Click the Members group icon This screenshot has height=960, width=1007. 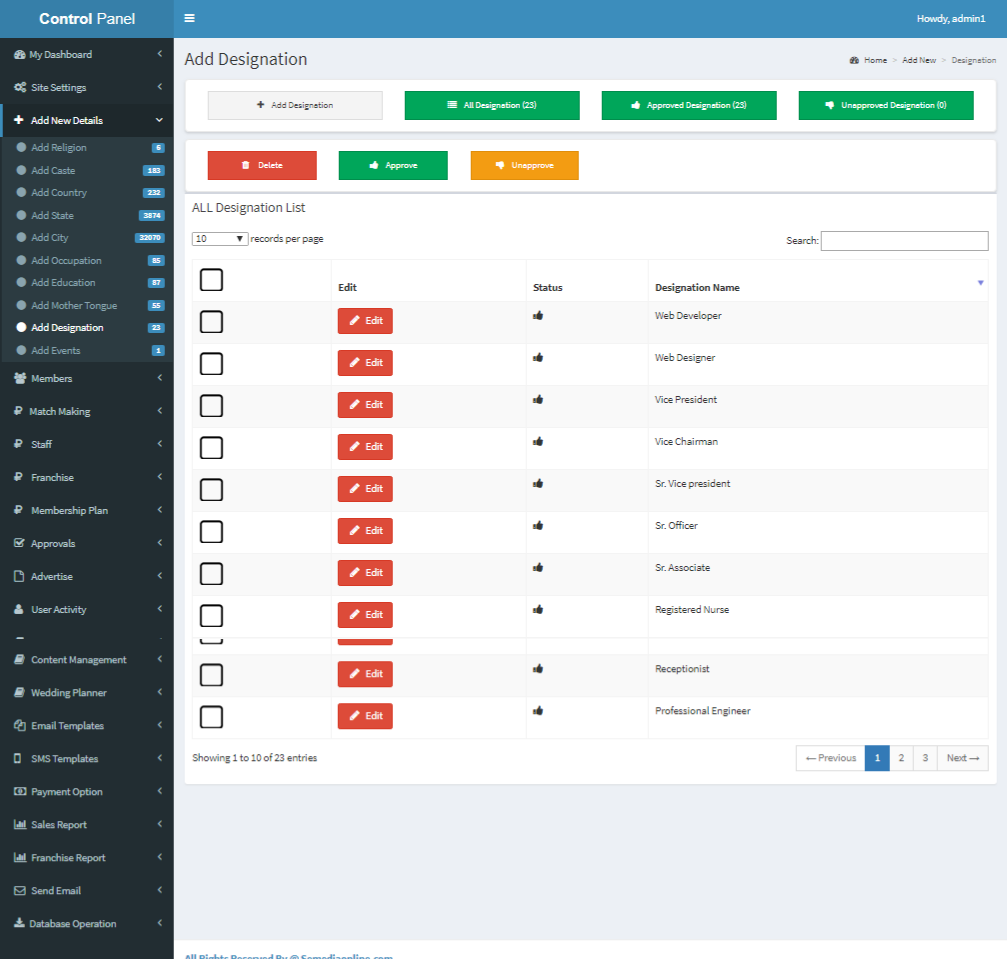click(21, 378)
